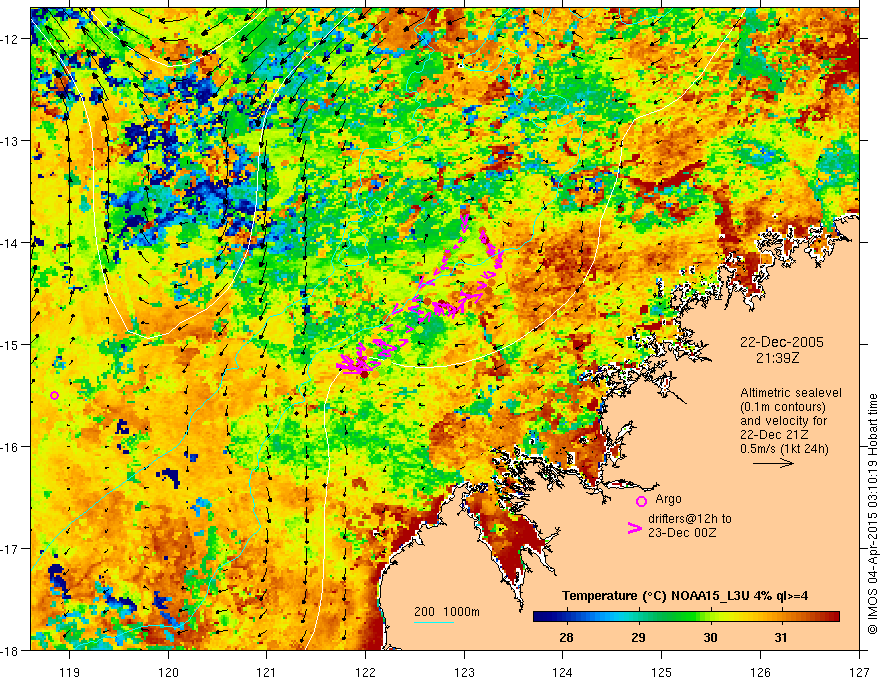Click the color bar label '29'
Image resolution: width=880 pixels, height=680 pixels.
pyautogui.click(x=638, y=637)
